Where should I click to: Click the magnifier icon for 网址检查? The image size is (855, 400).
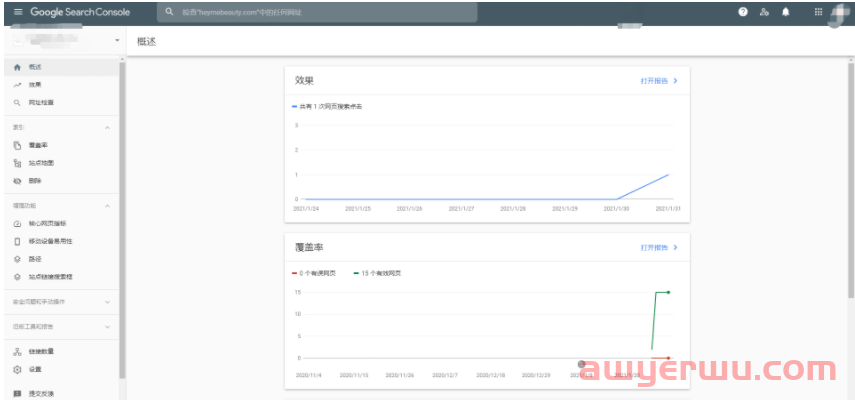[17, 102]
